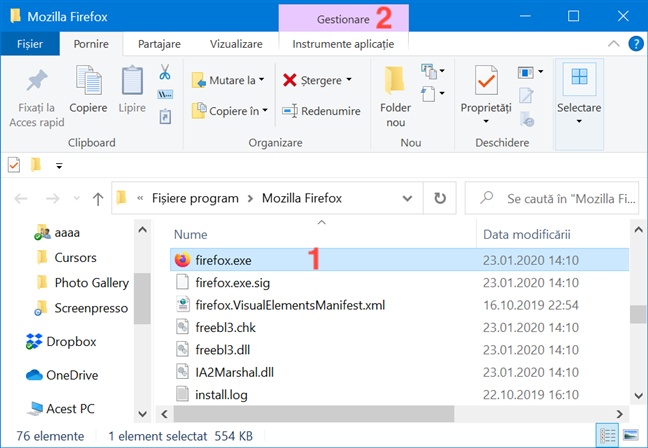Select firefox.VisualElementsManifest.xml file
The width and height of the screenshot is (648, 448).
tap(399, 305)
